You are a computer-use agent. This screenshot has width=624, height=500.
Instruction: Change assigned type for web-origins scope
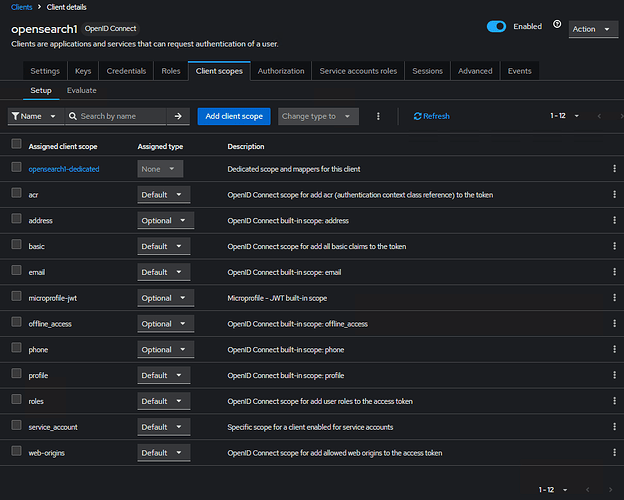(164, 453)
